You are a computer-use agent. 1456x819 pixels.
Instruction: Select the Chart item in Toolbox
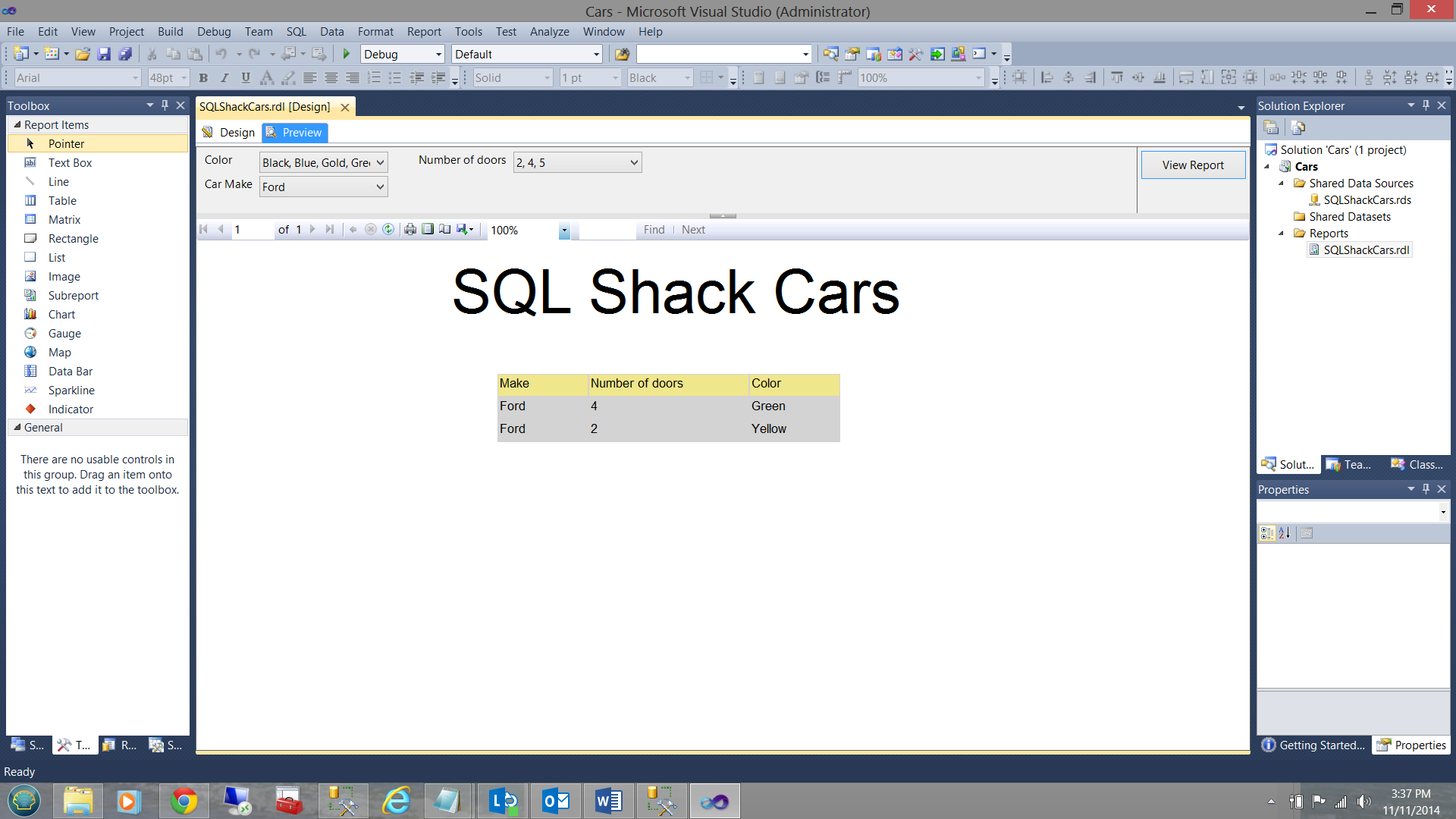(61, 315)
